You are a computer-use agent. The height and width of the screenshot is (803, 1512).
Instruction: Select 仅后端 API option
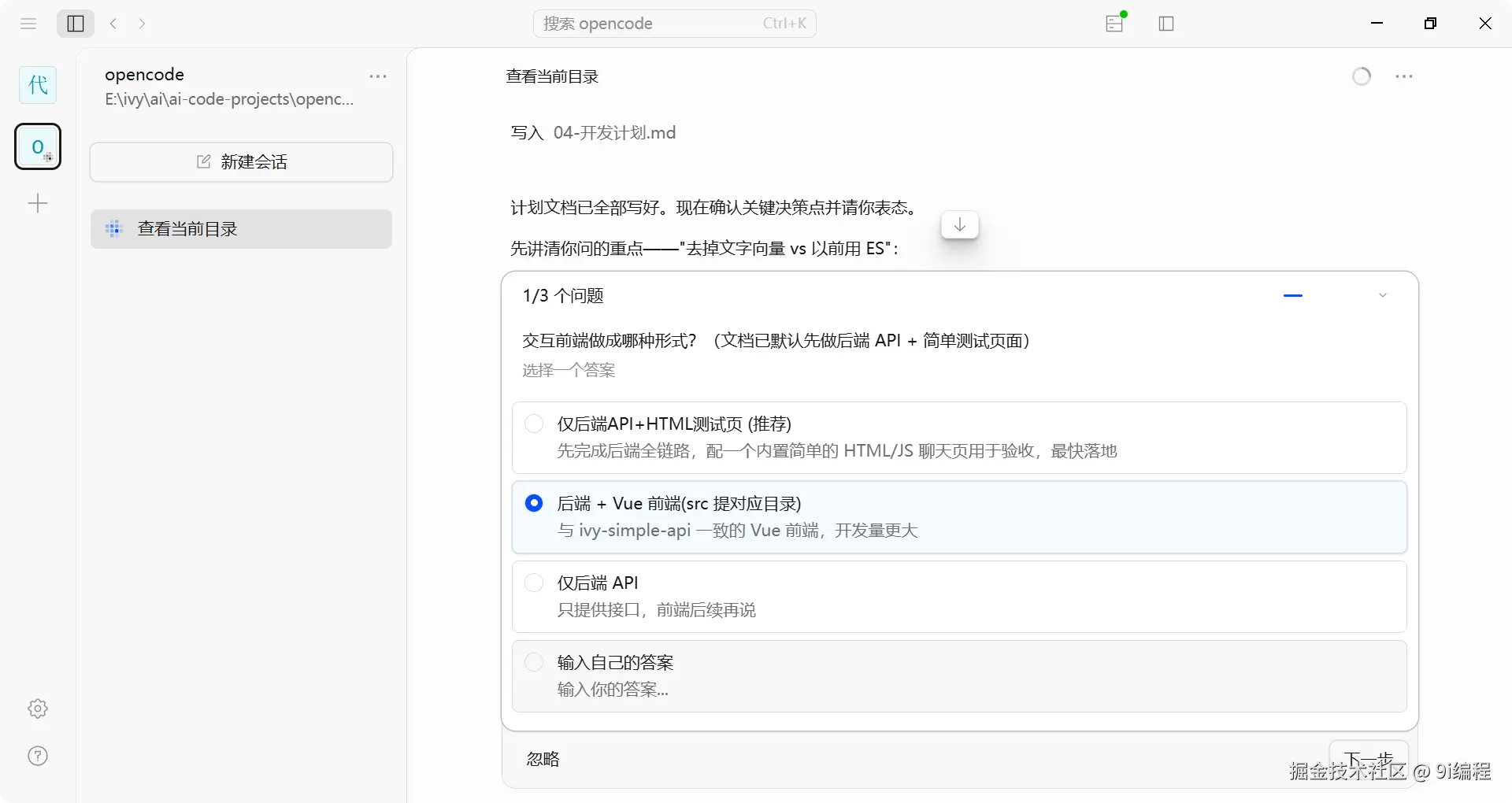coord(959,597)
